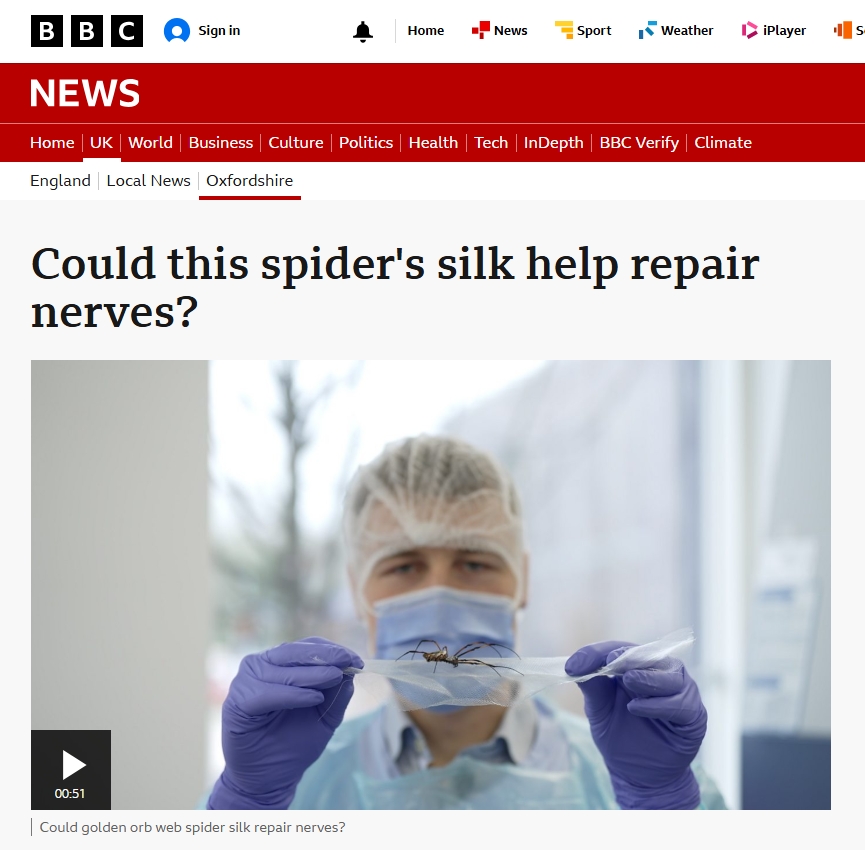Play the spider silk video
Image resolution: width=865 pixels, height=850 pixels.
[71, 769]
